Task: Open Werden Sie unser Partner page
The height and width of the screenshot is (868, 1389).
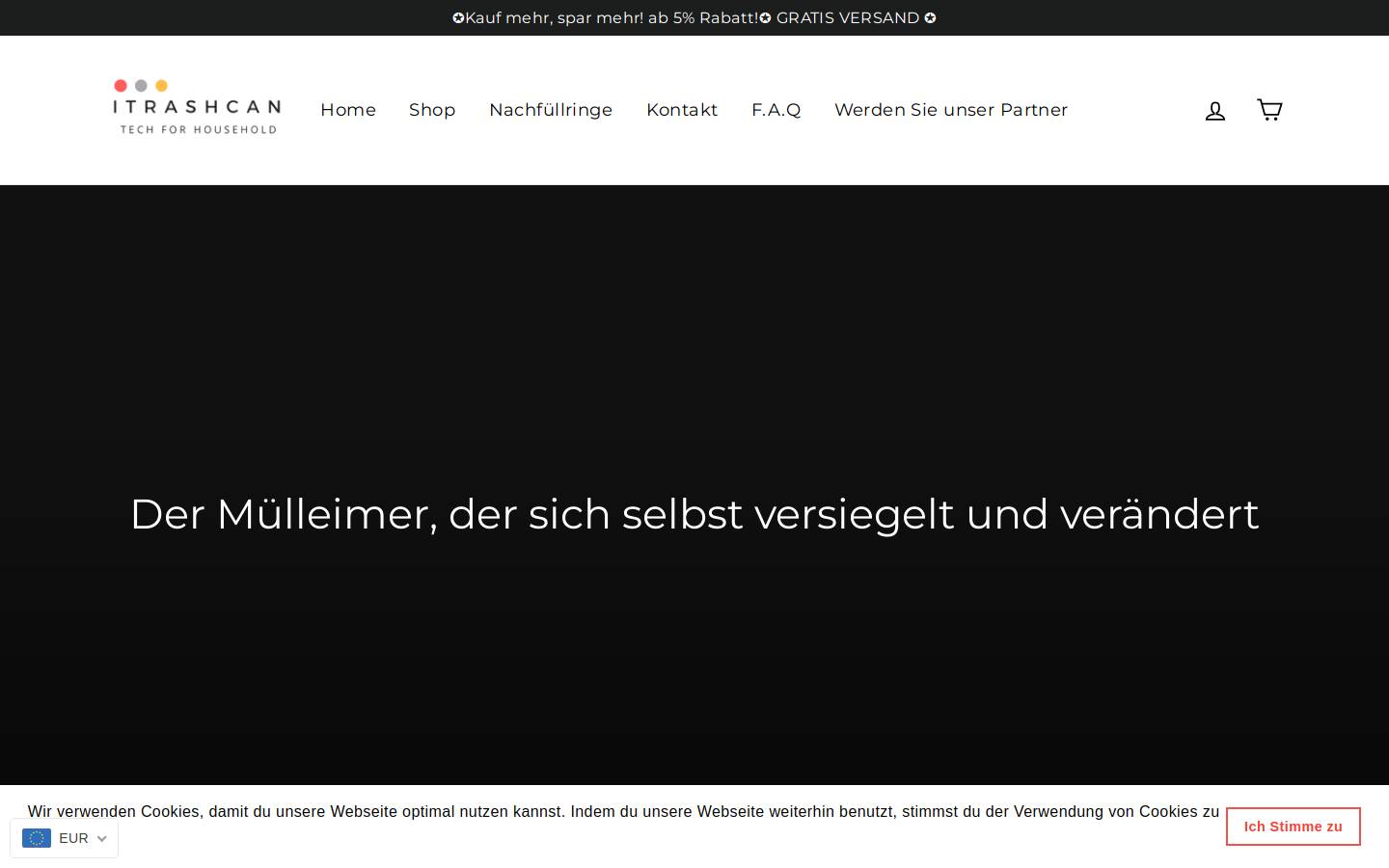Action: pyautogui.click(x=951, y=110)
